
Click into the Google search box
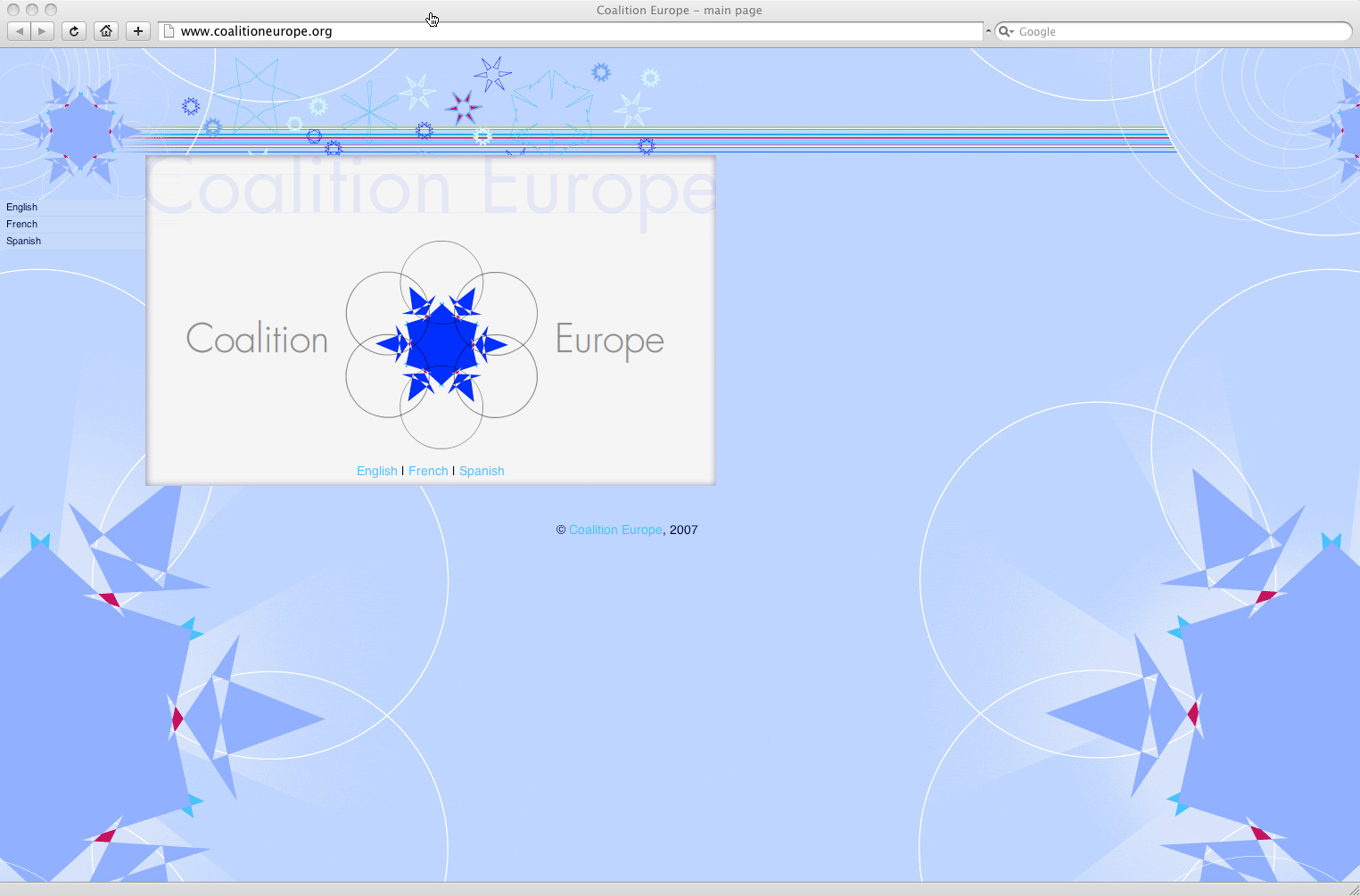[x=1177, y=31]
